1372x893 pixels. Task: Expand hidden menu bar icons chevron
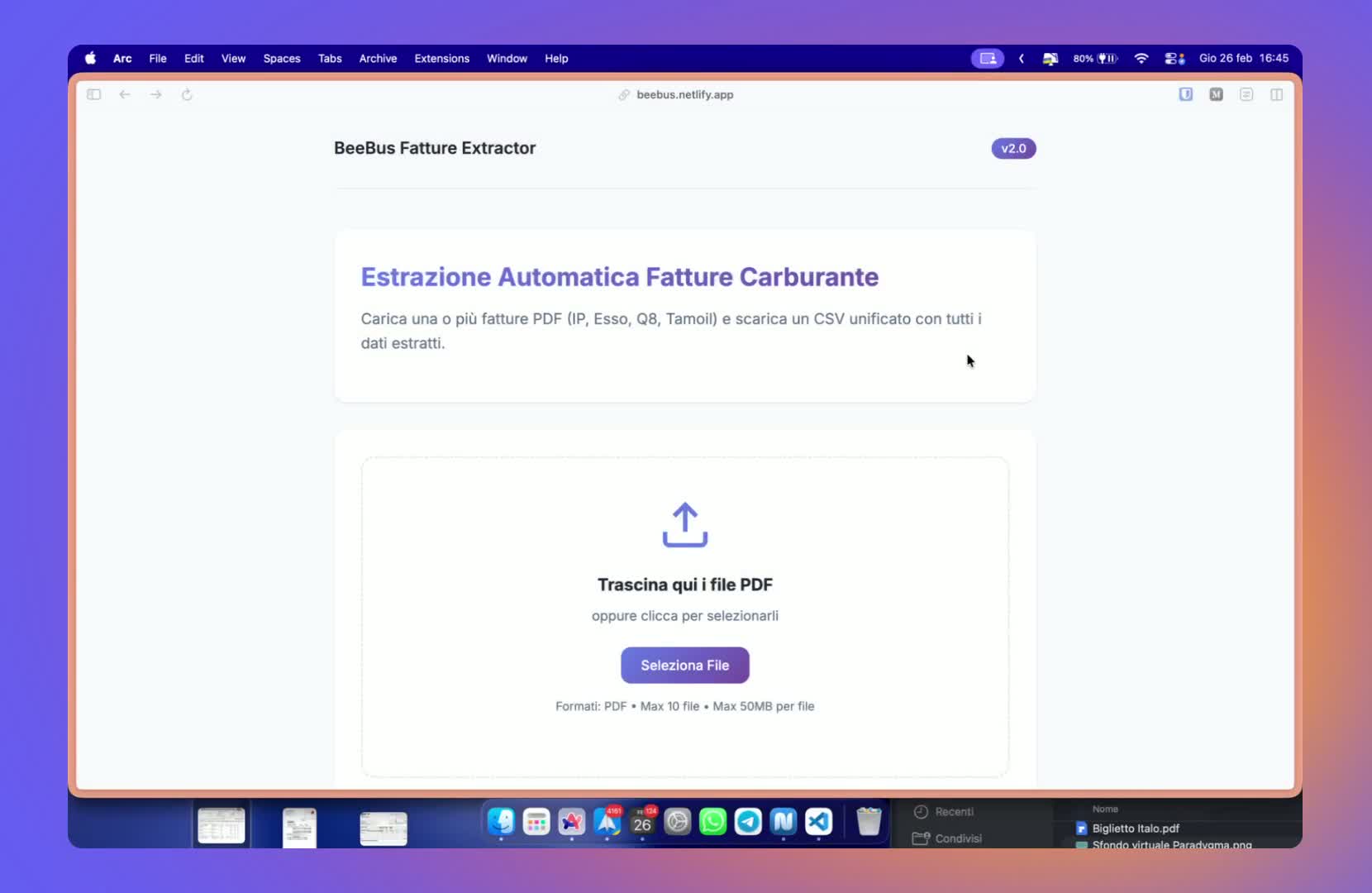click(x=1022, y=59)
